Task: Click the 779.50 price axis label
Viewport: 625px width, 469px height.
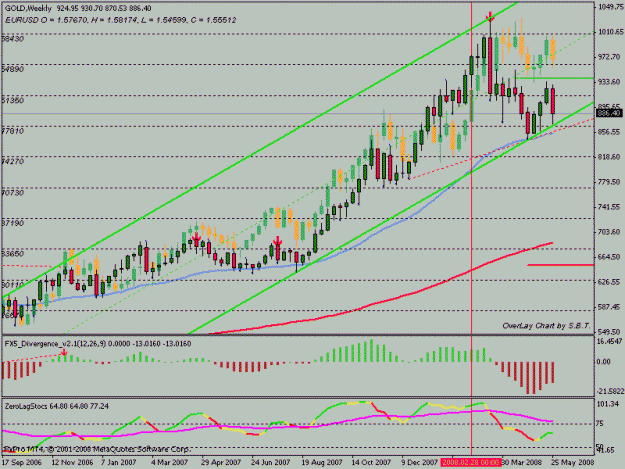Action: pyautogui.click(x=610, y=182)
